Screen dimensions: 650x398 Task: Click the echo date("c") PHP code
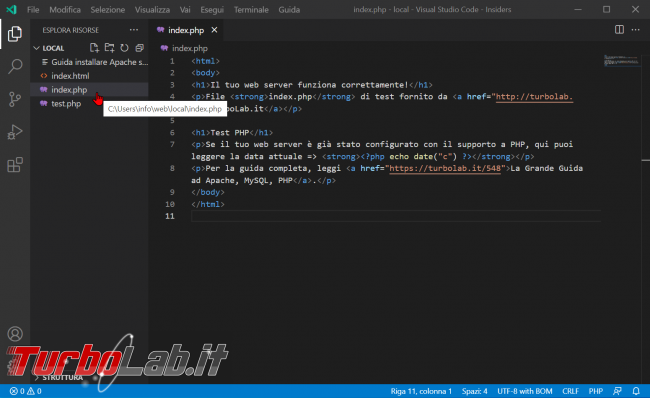click(423, 157)
